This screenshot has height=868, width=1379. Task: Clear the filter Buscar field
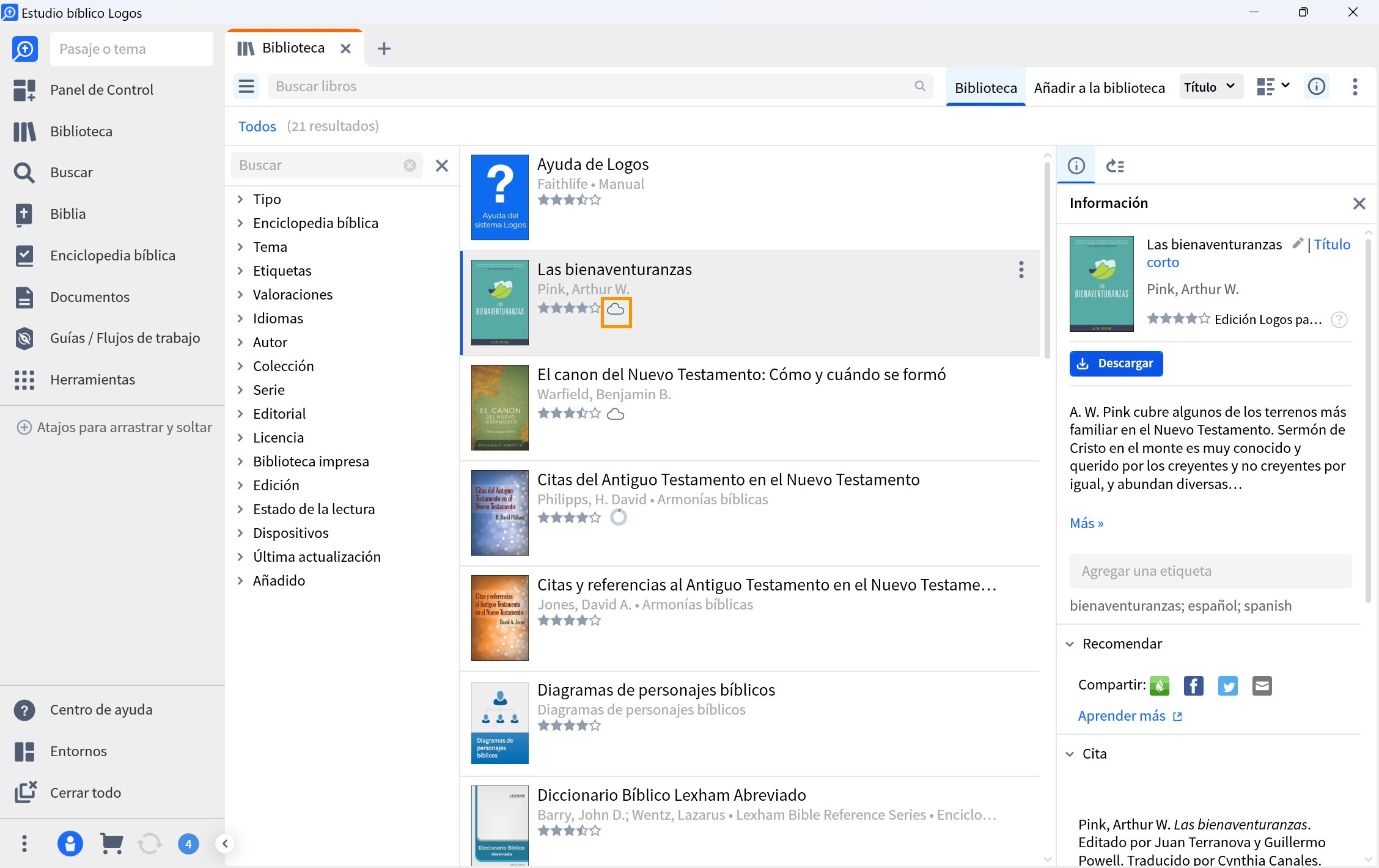[x=410, y=165]
